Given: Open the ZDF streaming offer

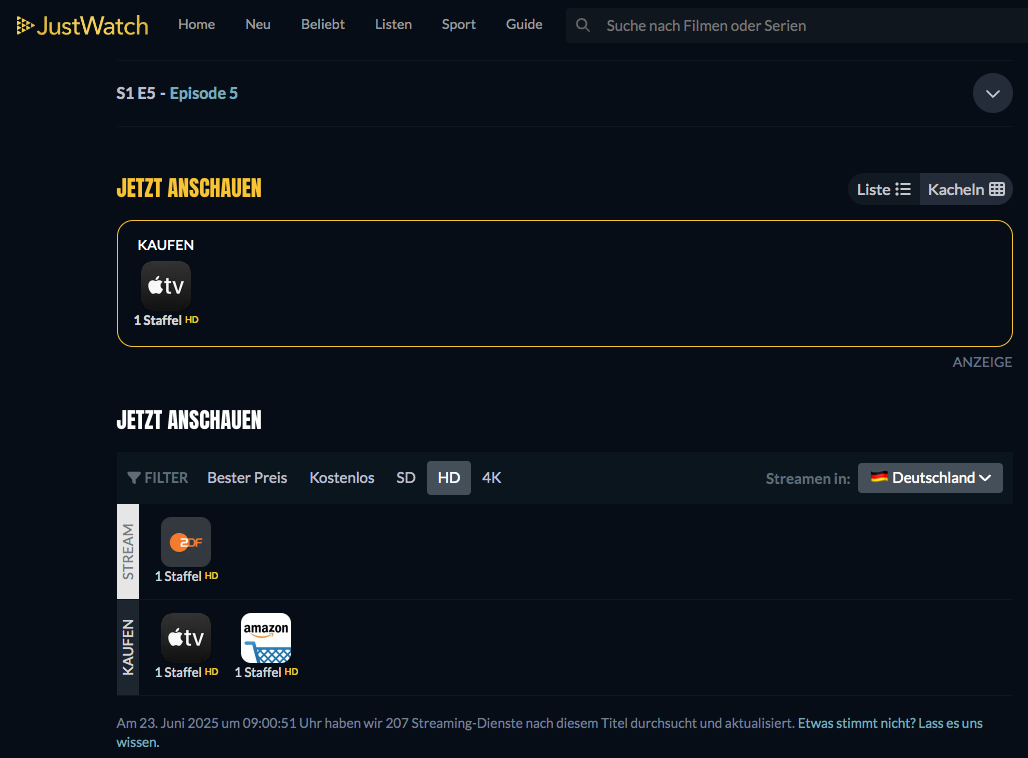Looking at the screenshot, I should point(186,542).
